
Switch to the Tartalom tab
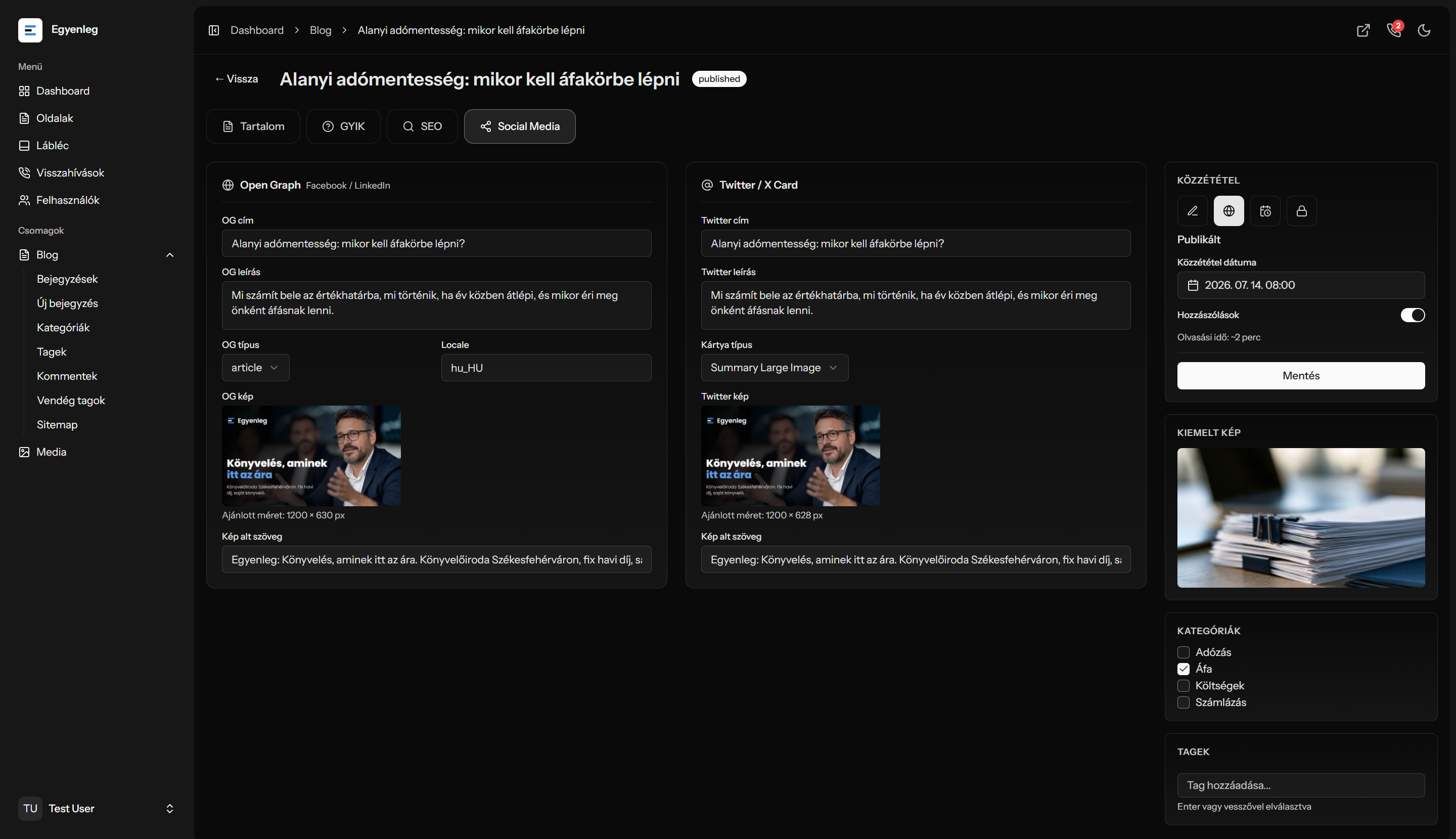(x=253, y=126)
